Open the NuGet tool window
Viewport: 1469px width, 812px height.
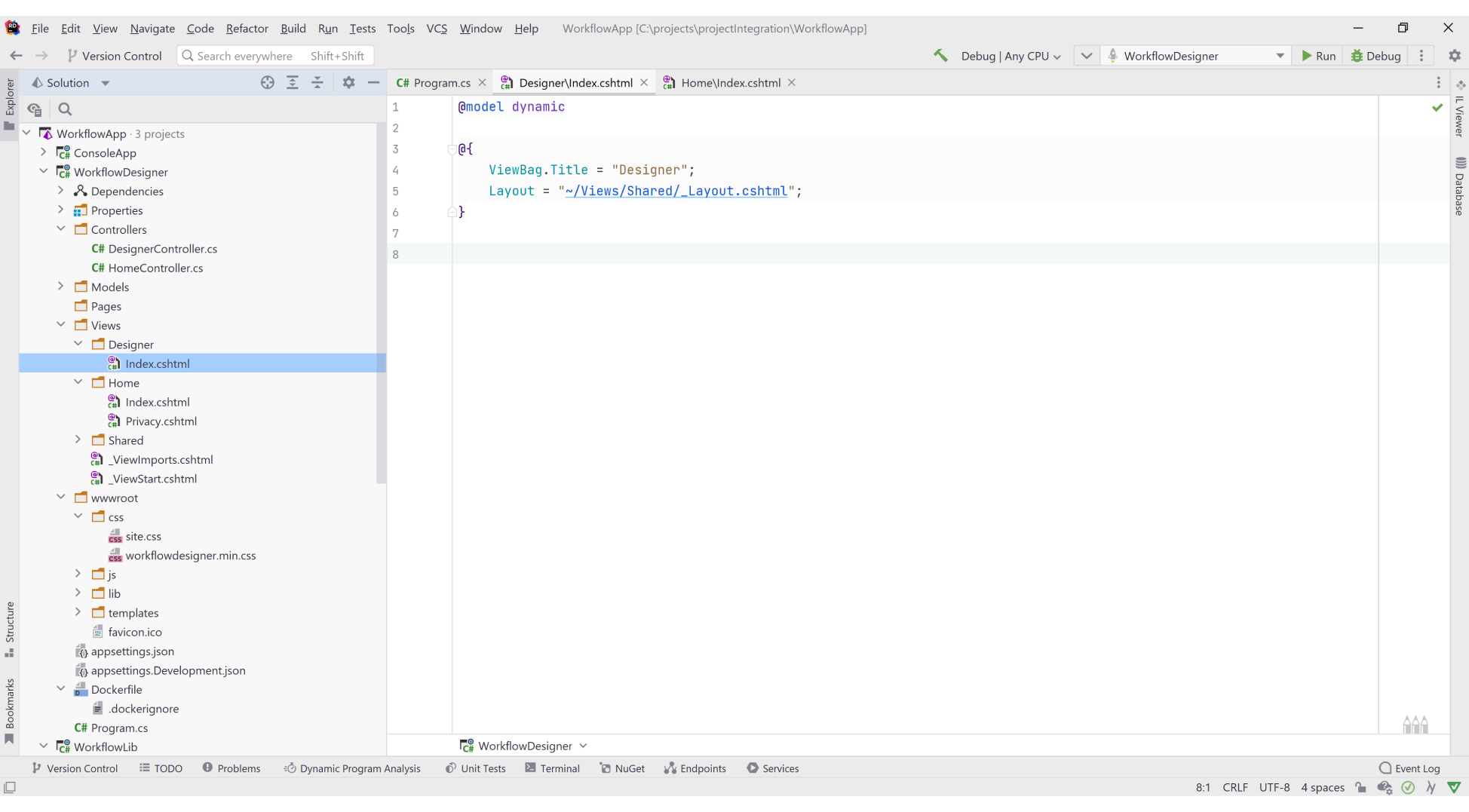tap(622, 768)
